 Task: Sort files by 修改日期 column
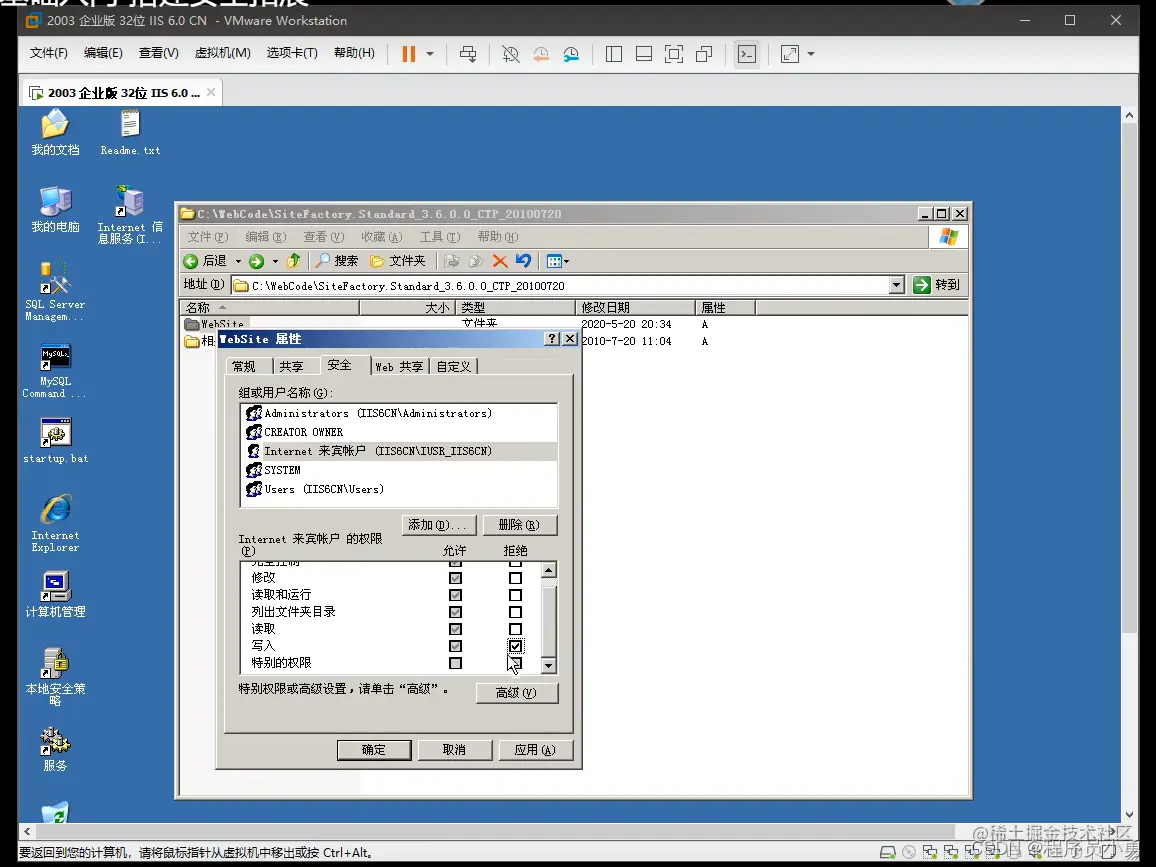[x=635, y=307]
